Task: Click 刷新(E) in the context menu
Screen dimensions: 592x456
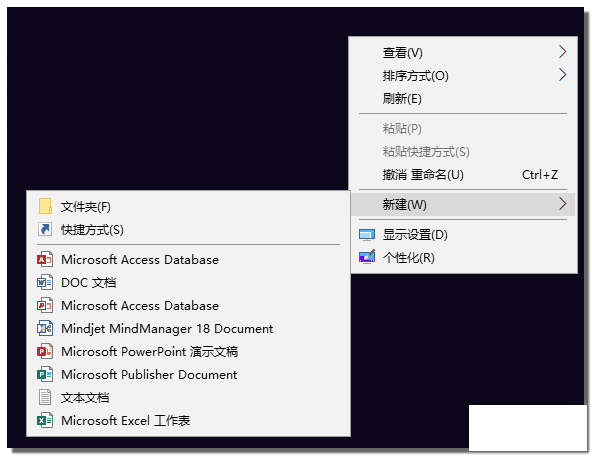Action: (464, 99)
